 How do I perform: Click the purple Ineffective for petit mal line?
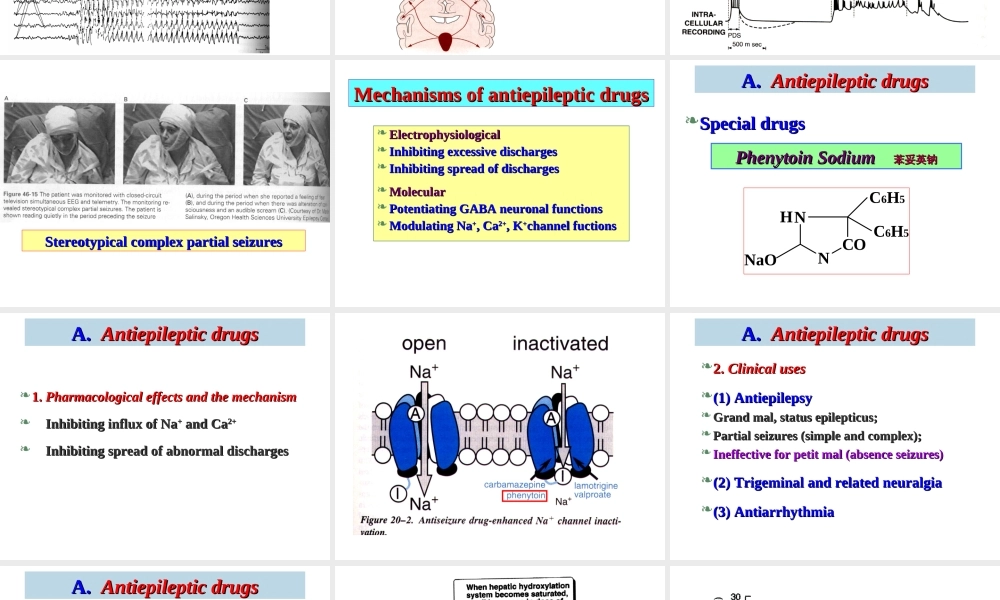click(x=828, y=454)
